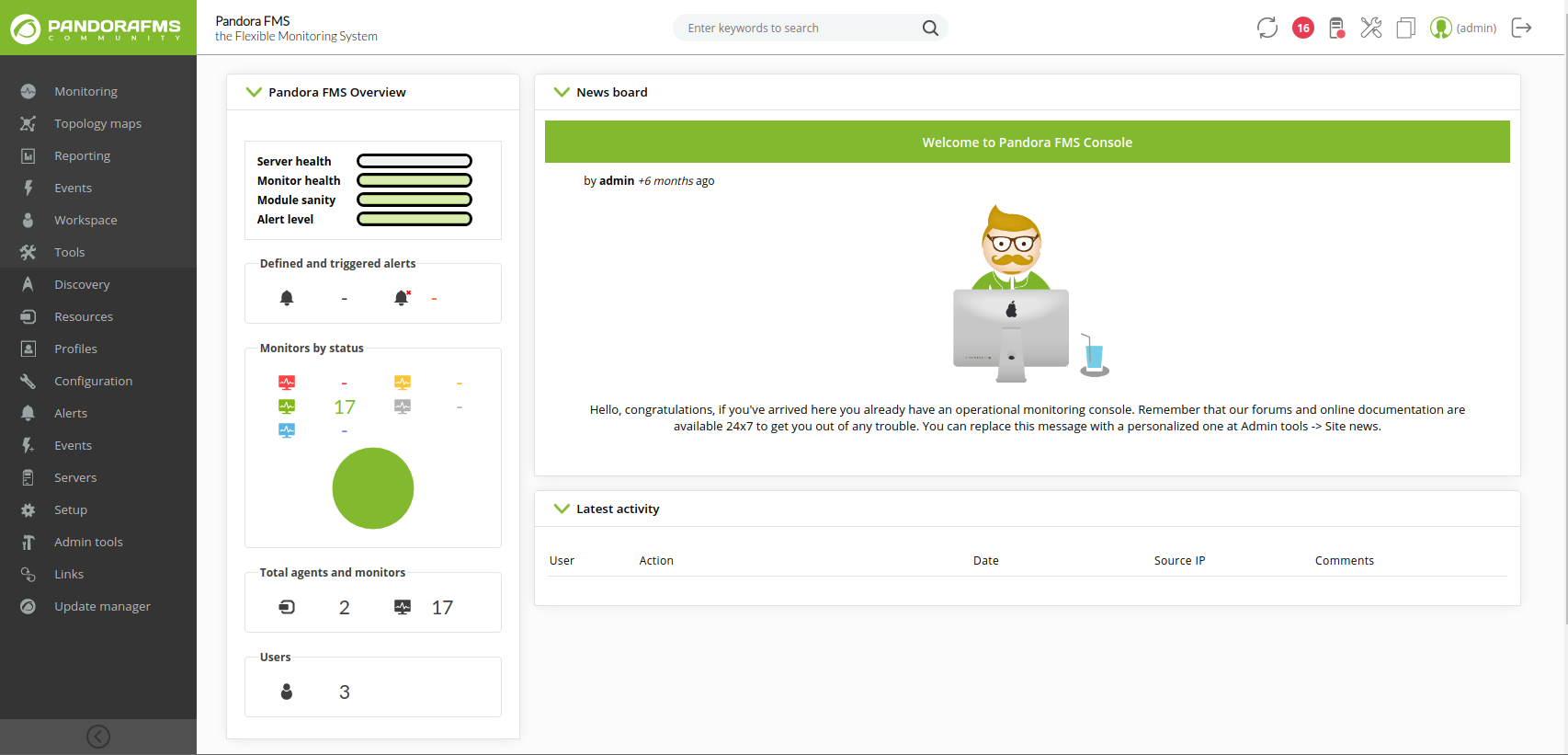The image size is (1568, 755).
Task: Open the admin user avatar icon
Action: (x=1440, y=28)
